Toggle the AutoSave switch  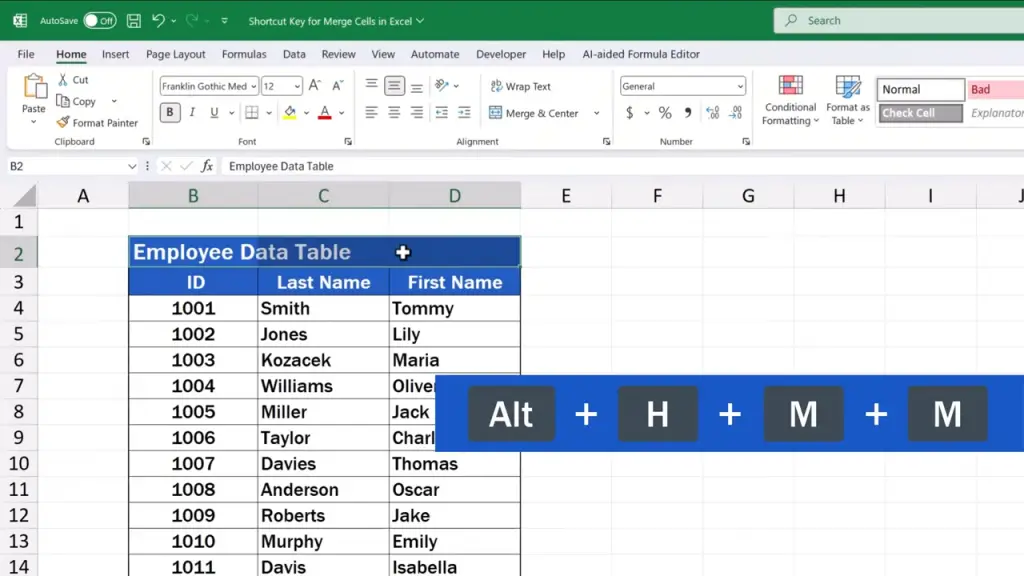[x=99, y=20]
